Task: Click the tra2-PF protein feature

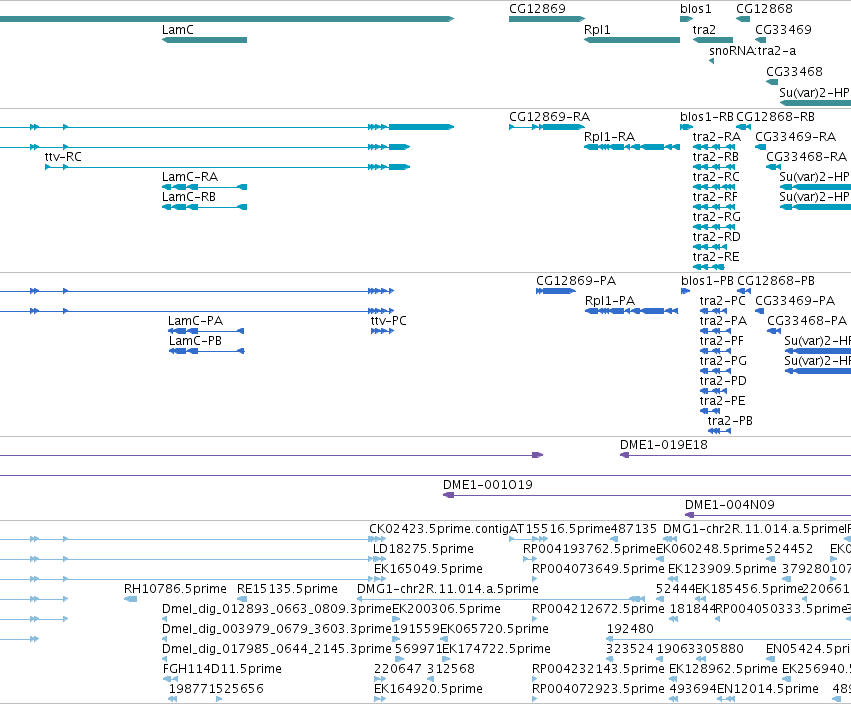Action: click(715, 351)
